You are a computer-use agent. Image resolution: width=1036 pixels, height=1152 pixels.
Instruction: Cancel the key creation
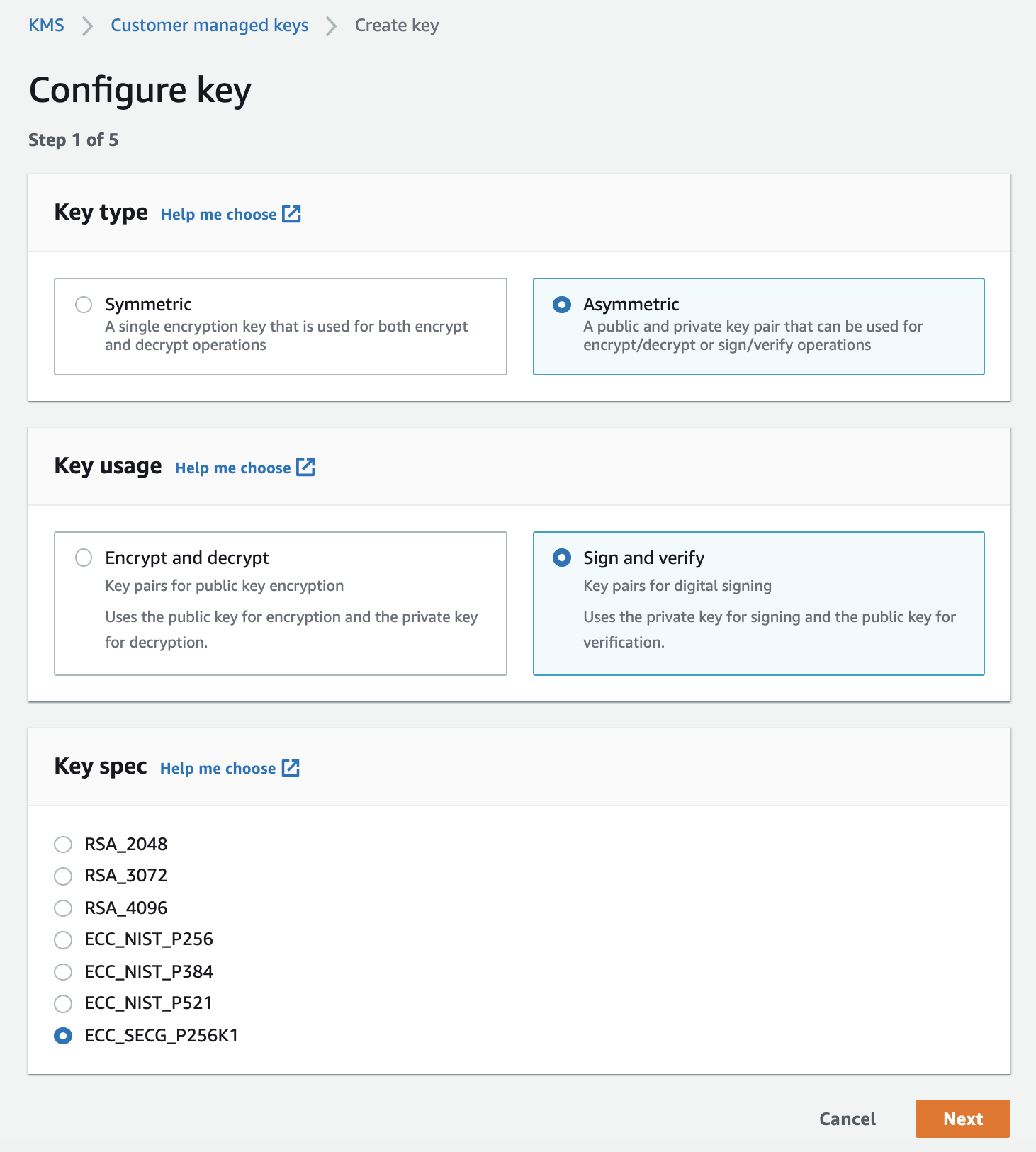(847, 1119)
